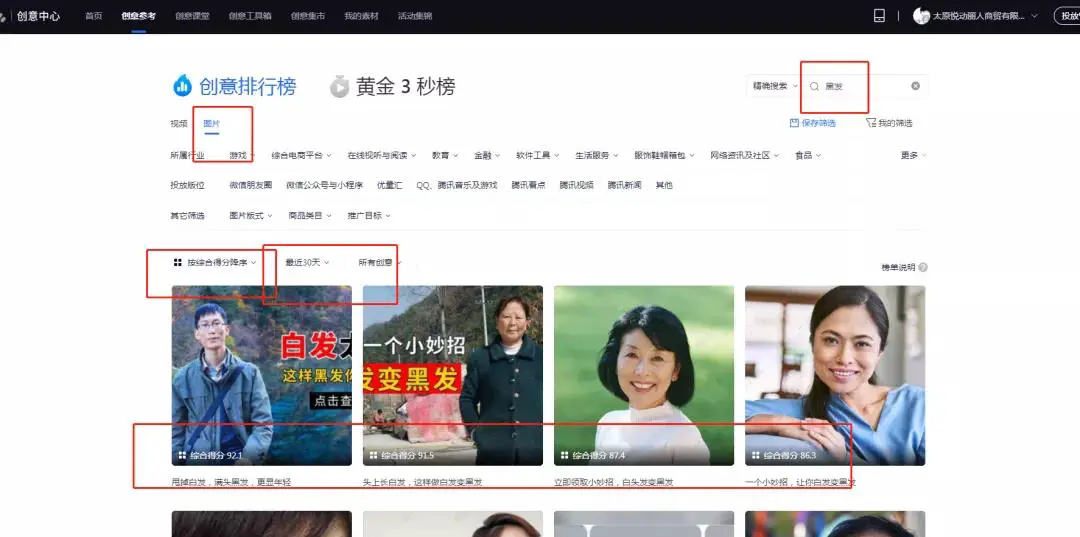The image size is (1080, 537).
Task: Clear the search box with the X icon
Action: [915, 86]
